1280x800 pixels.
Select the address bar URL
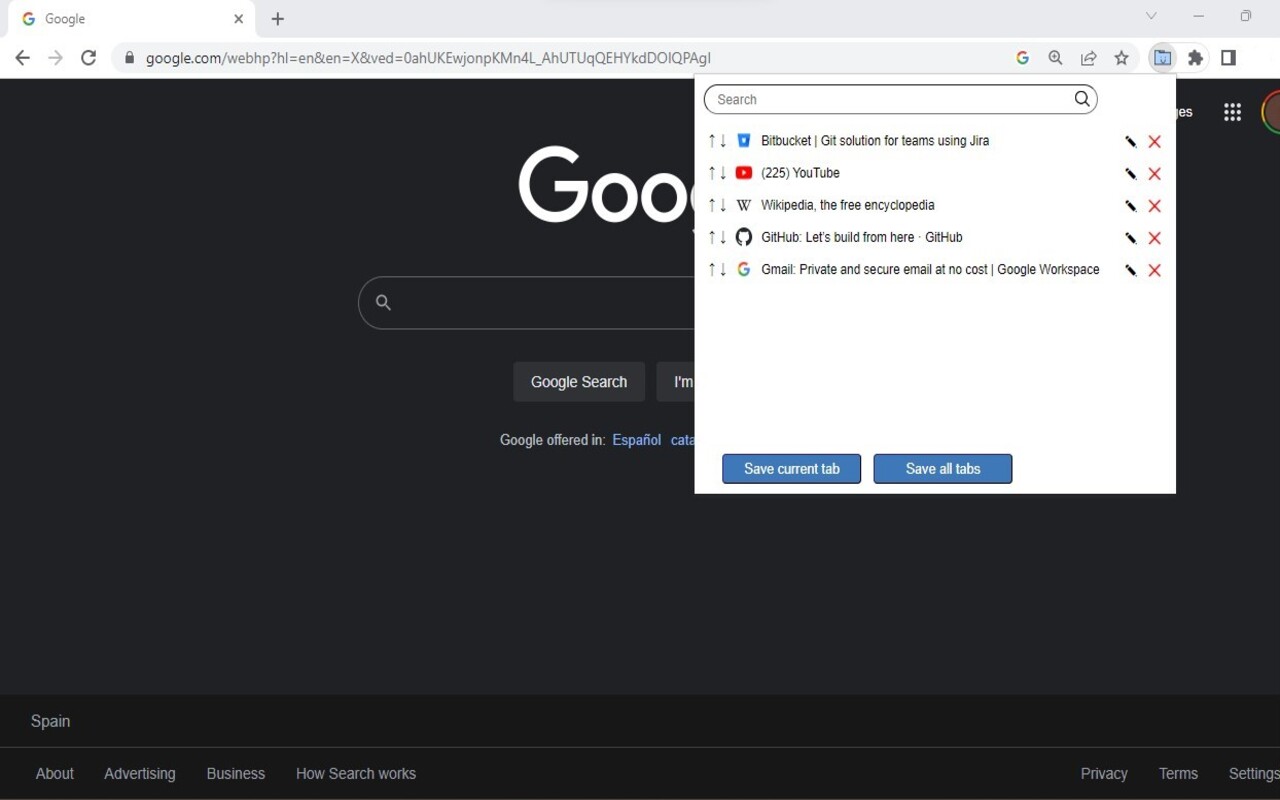coord(428,58)
